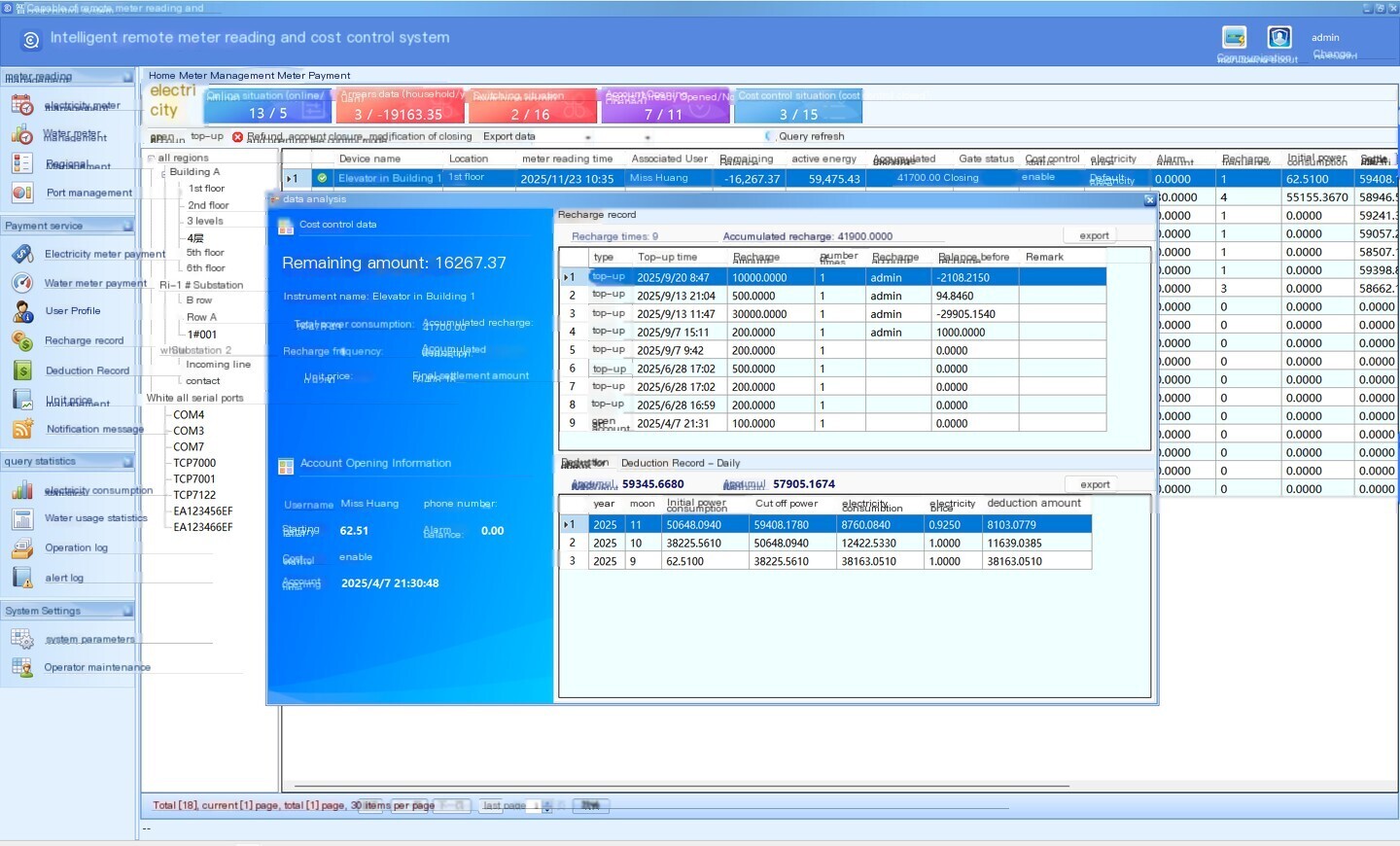The image size is (1400, 846).
Task: Collapse the System Settings sidebar section
Action: (x=127, y=611)
